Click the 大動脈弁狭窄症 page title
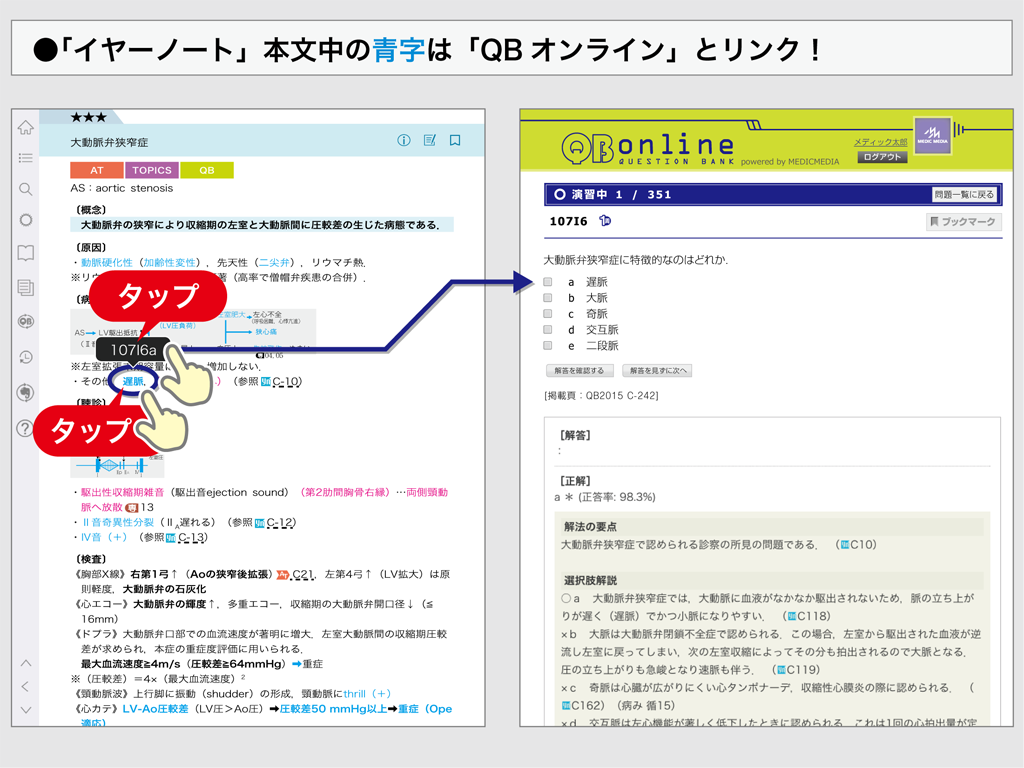Screen dimensions: 1024x768 [109, 142]
